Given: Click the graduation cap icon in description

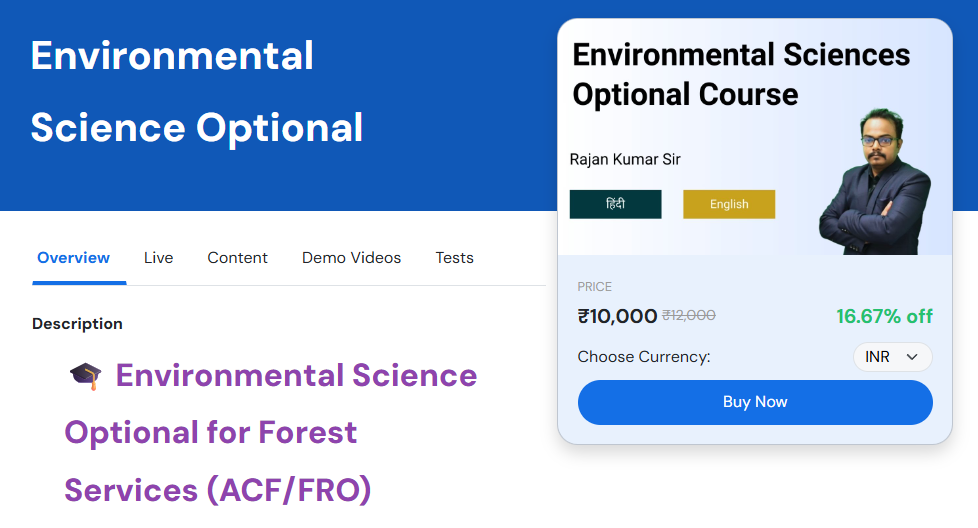Looking at the screenshot, I should point(86,377).
